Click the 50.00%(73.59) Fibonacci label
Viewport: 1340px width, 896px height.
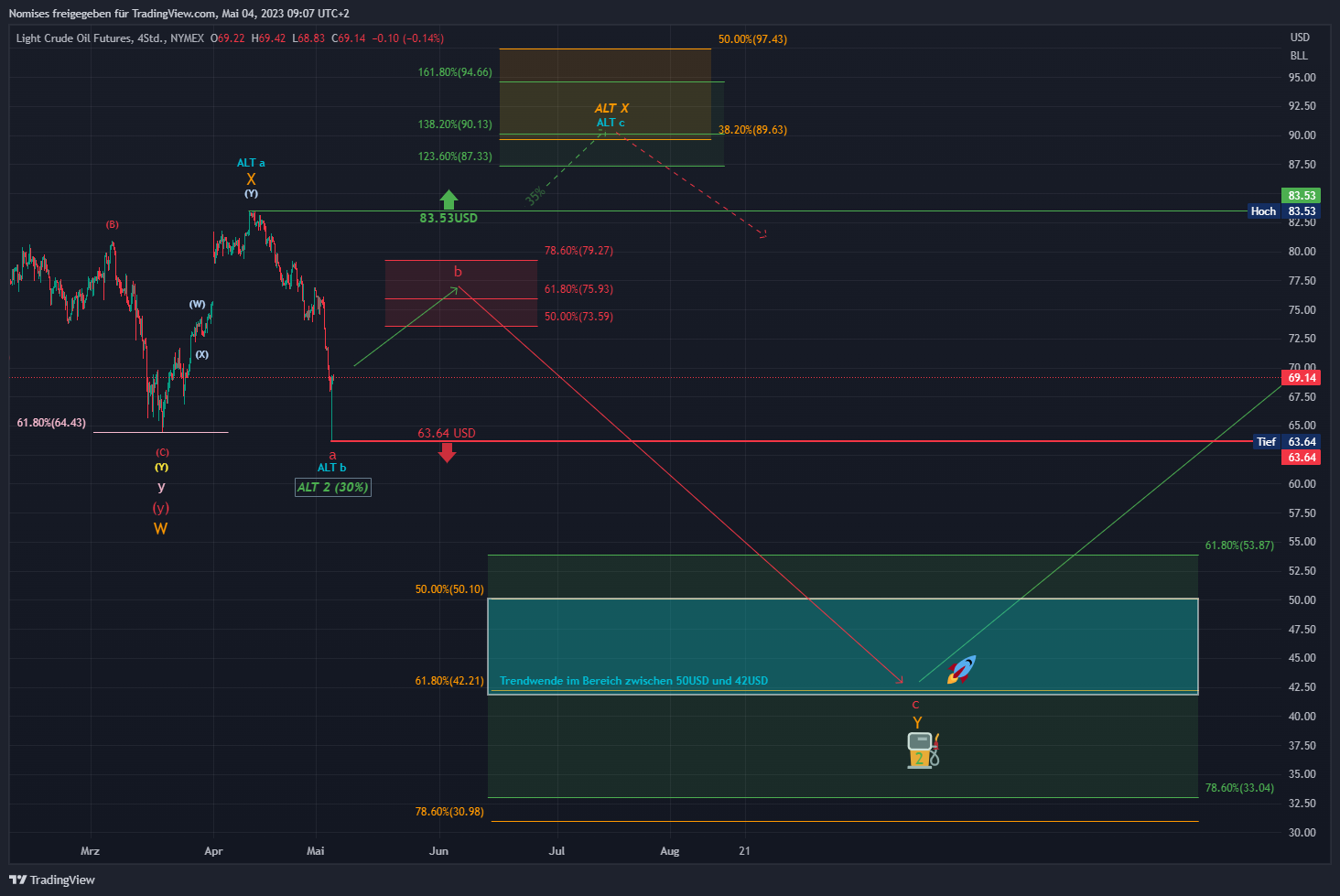(x=578, y=317)
